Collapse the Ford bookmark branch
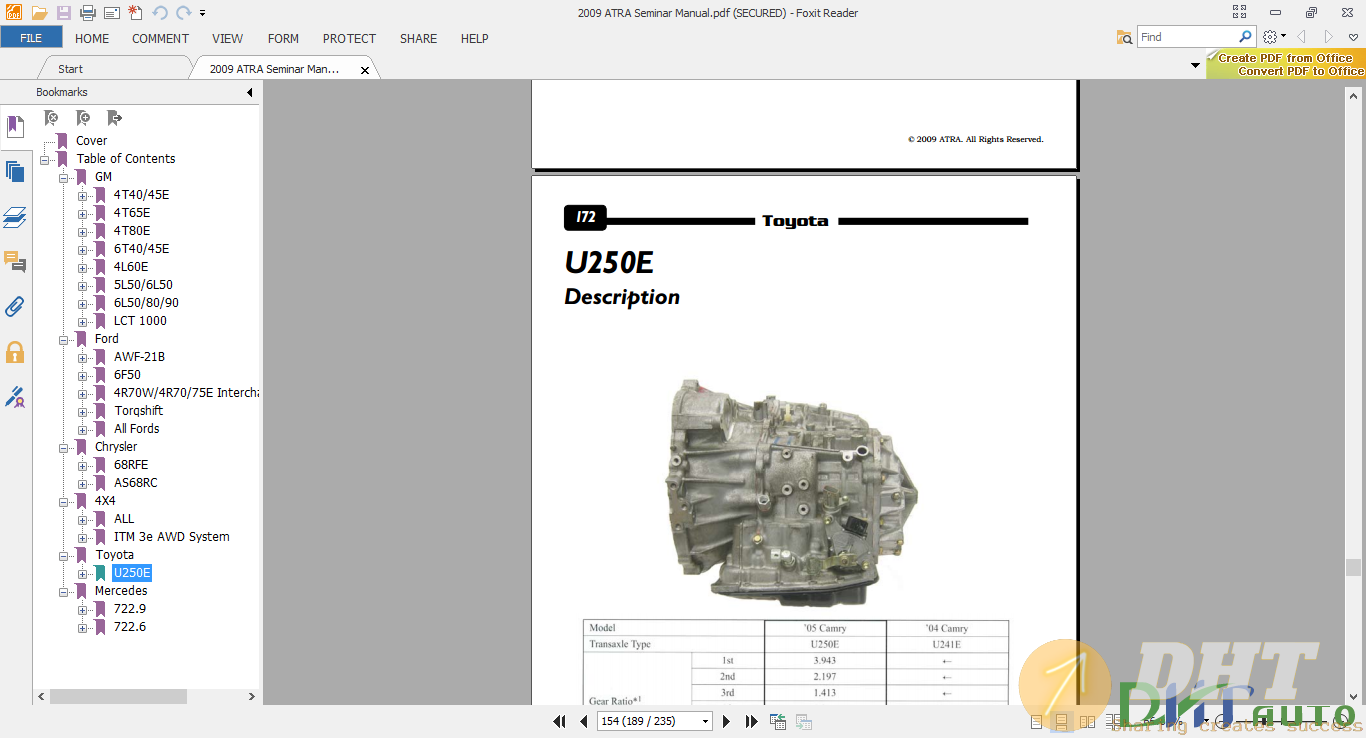1366x738 pixels. tap(64, 339)
